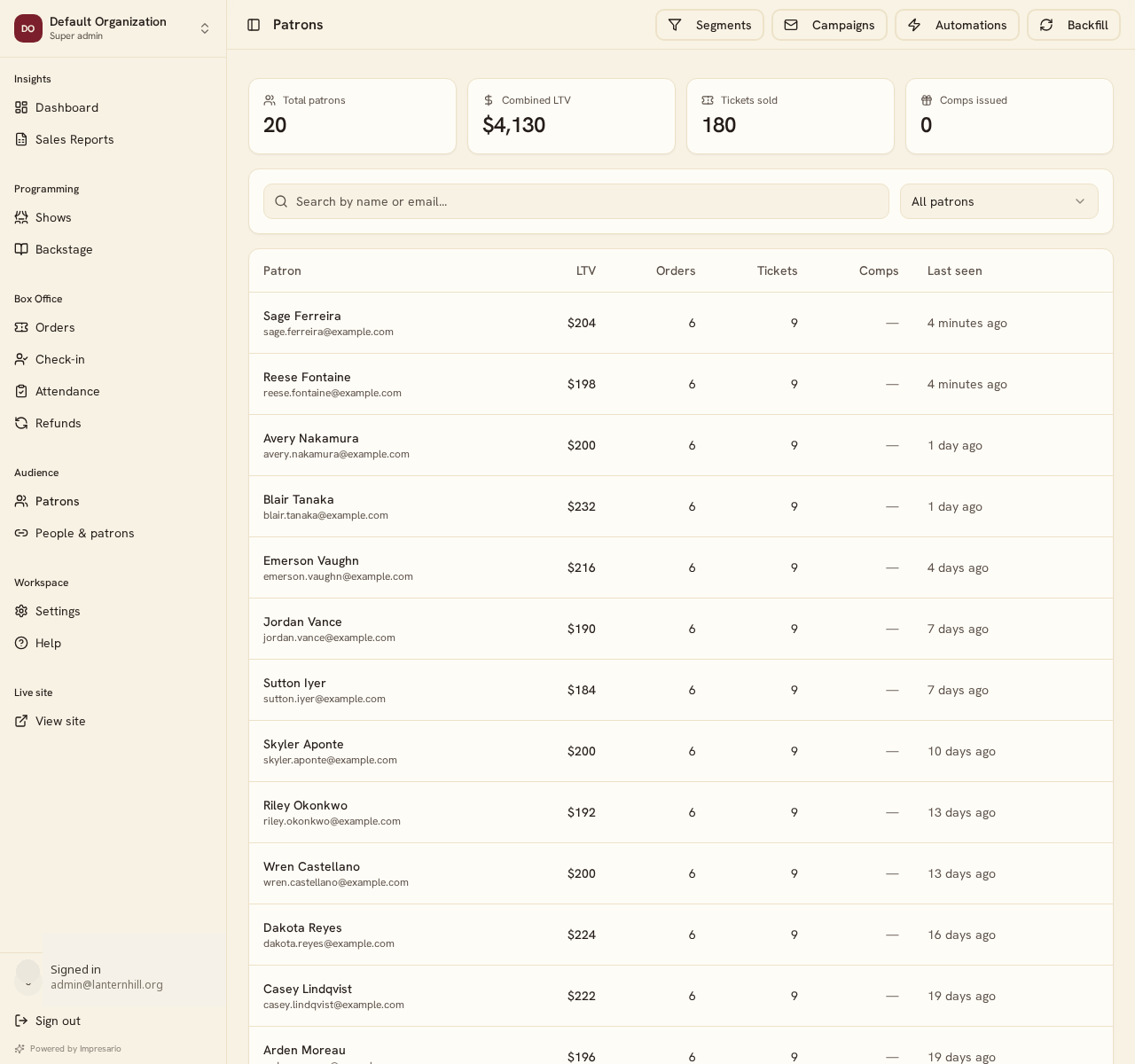Click the Sales Reports icon
The image size is (1135, 1064).
(21, 139)
